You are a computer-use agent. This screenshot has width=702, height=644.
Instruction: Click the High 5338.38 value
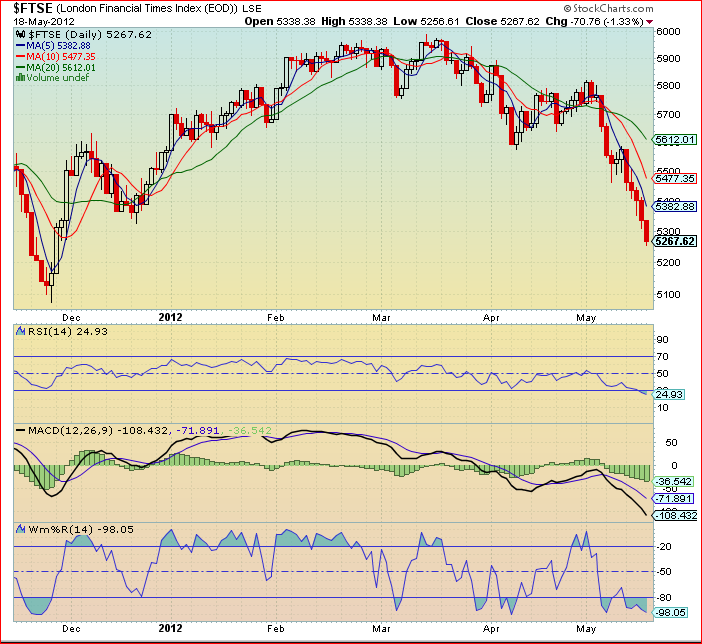354,21
